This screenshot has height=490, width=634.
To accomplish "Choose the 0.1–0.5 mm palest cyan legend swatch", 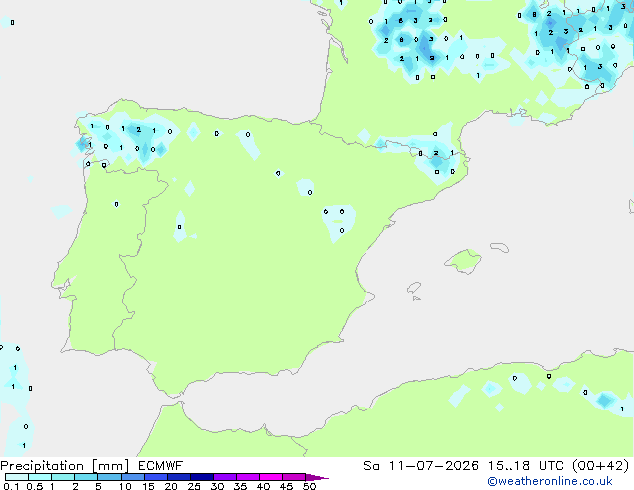I will tap(17, 477).
